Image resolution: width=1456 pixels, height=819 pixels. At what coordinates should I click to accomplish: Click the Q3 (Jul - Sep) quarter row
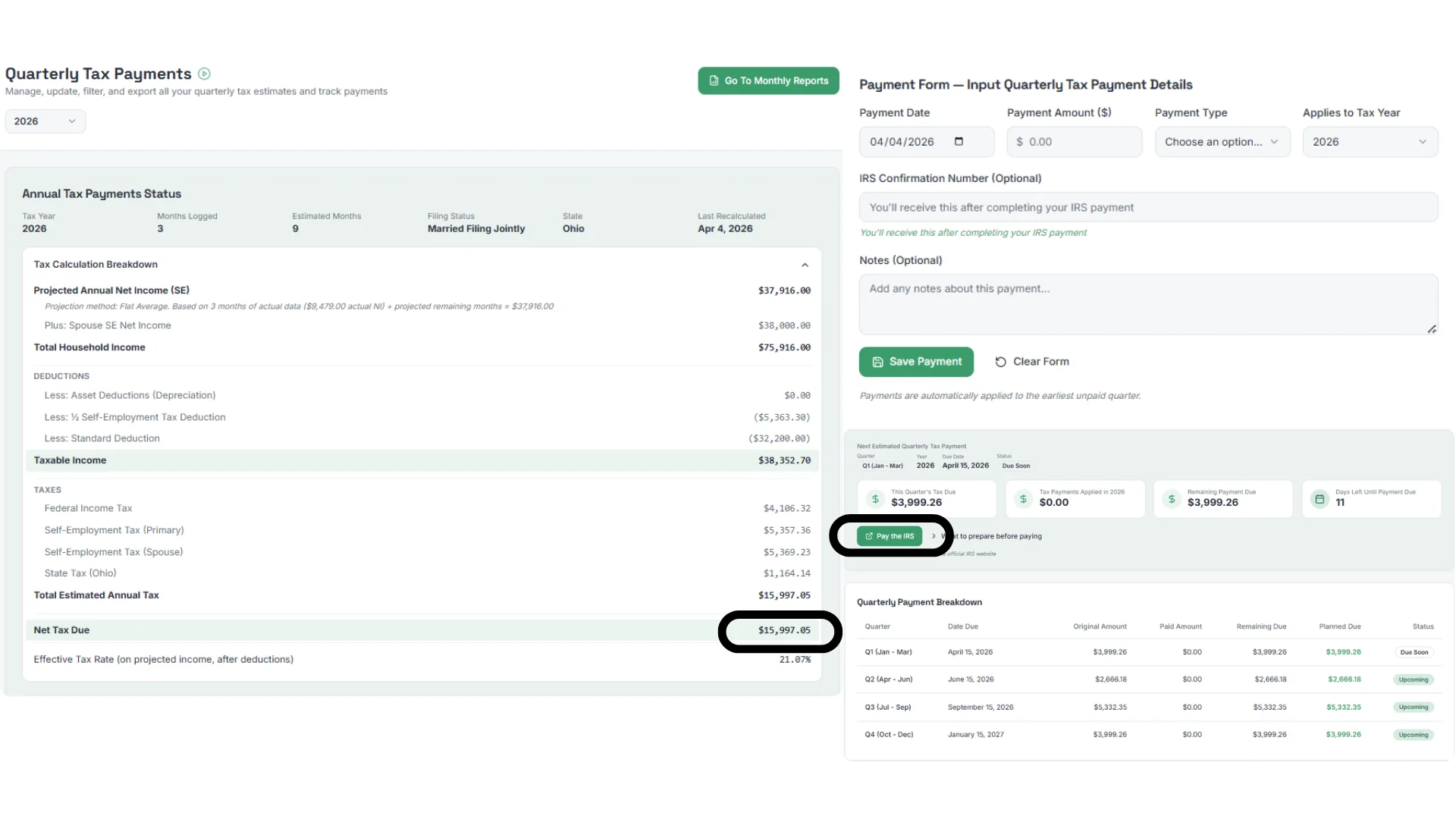point(1148,707)
